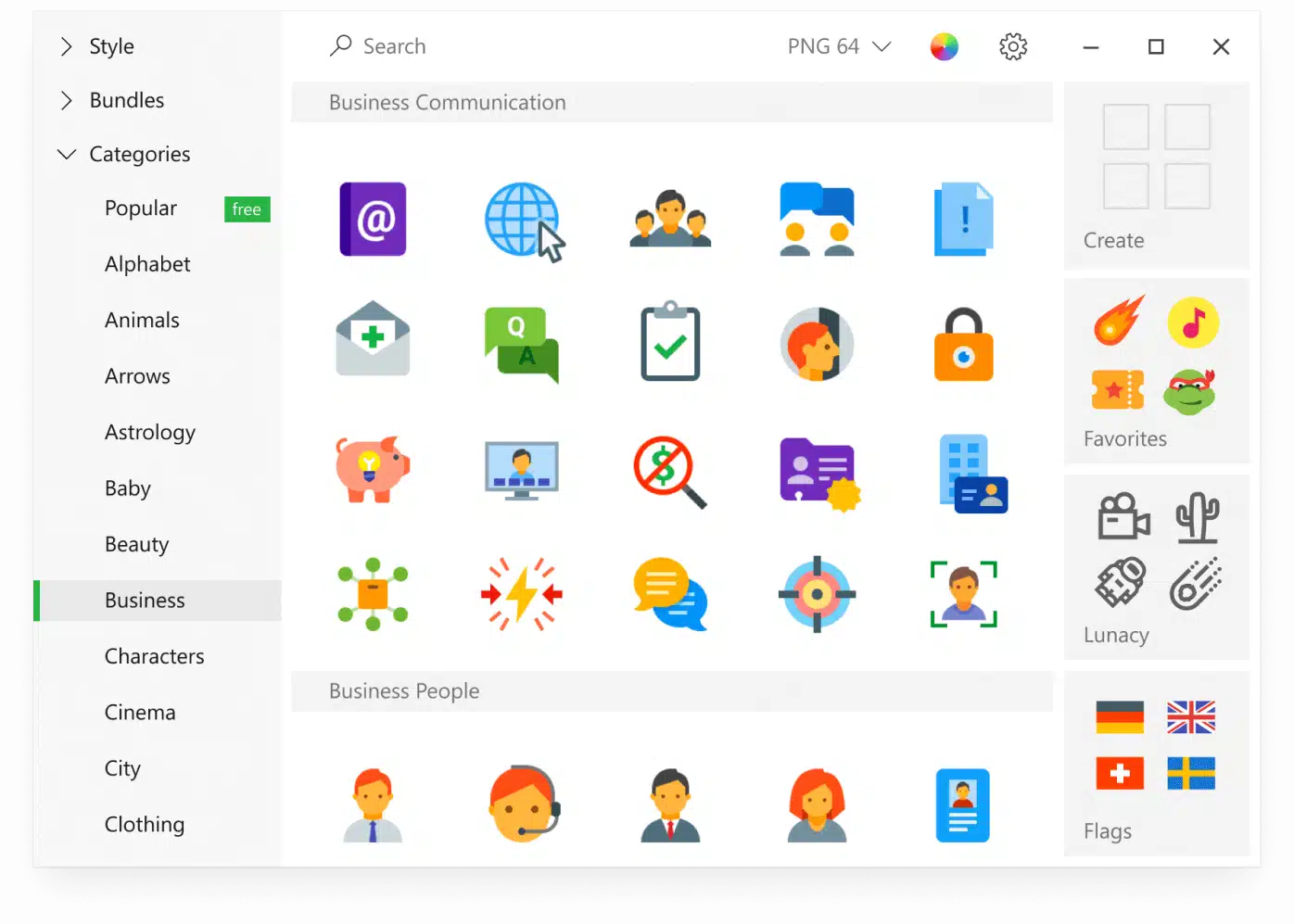The height and width of the screenshot is (924, 1294).
Task: Select the German flag icon
Action: pyautogui.click(x=1119, y=717)
